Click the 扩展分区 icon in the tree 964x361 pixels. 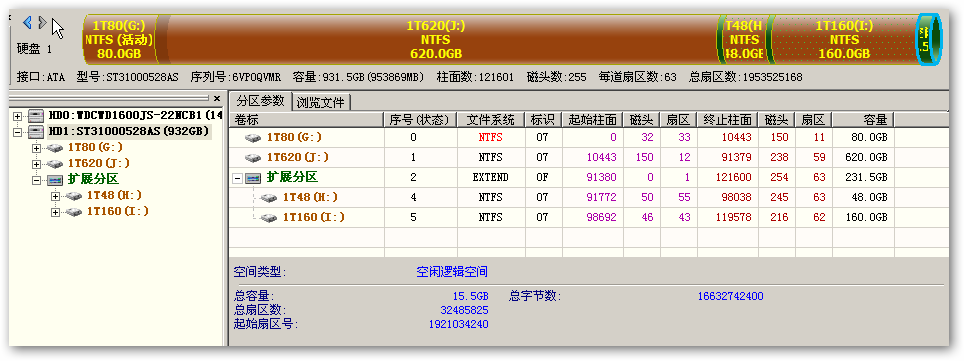click(x=55, y=180)
